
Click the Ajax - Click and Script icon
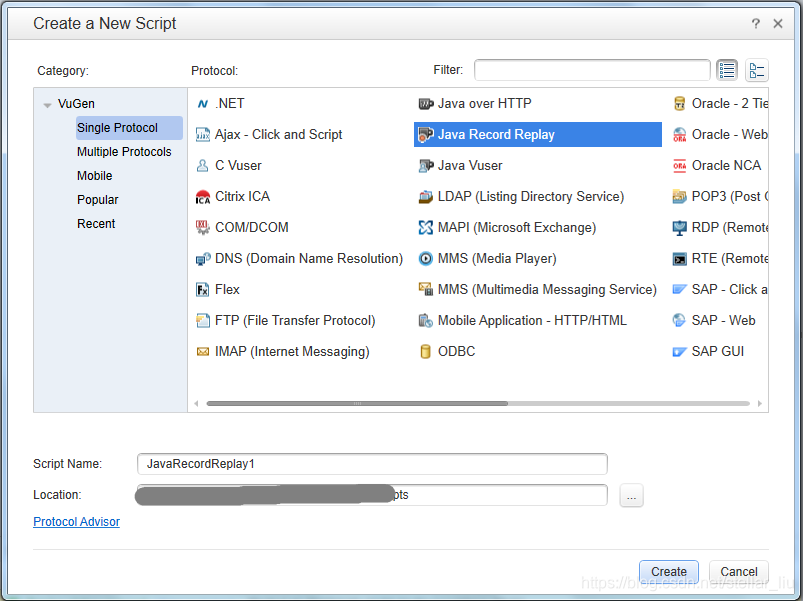203,135
